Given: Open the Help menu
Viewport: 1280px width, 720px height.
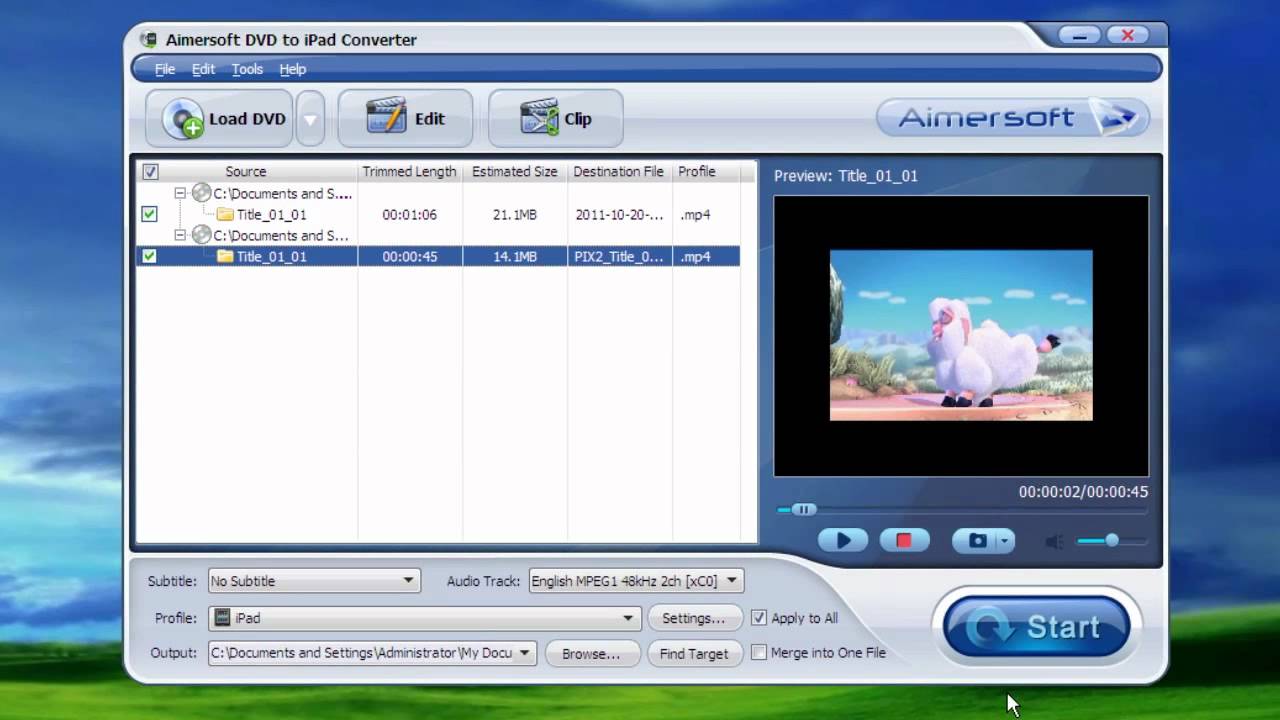Looking at the screenshot, I should click(x=292, y=69).
